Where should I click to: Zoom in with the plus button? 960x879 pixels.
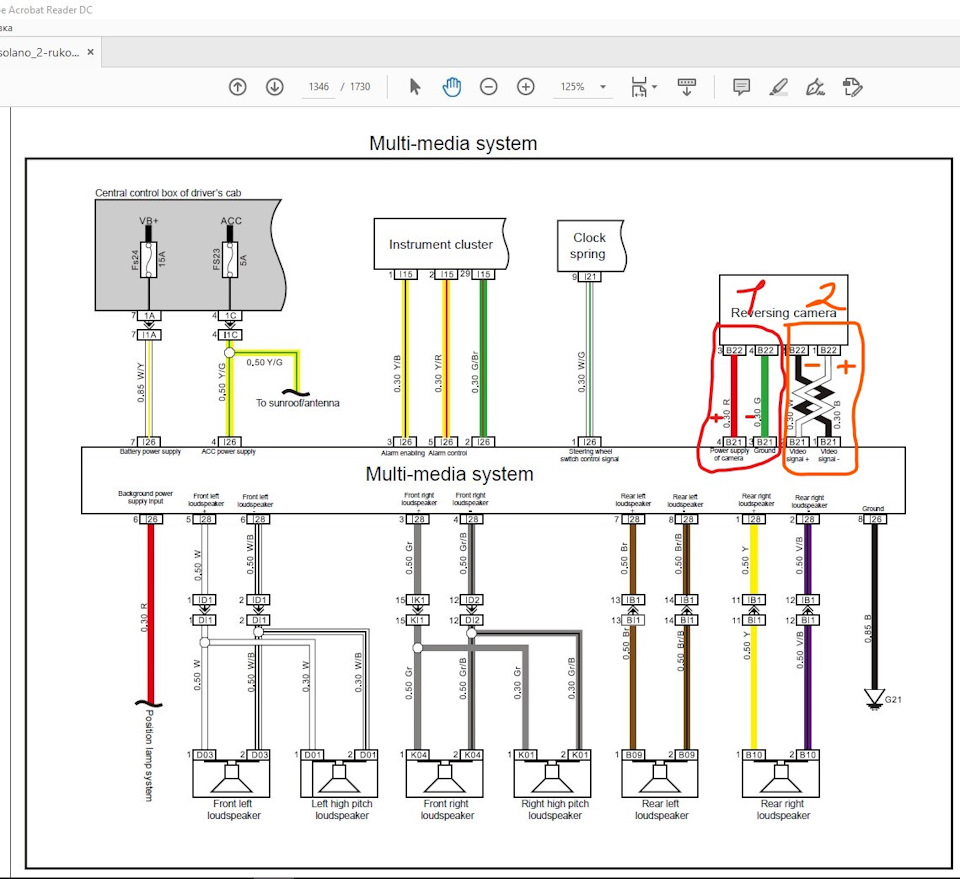(525, 87)
